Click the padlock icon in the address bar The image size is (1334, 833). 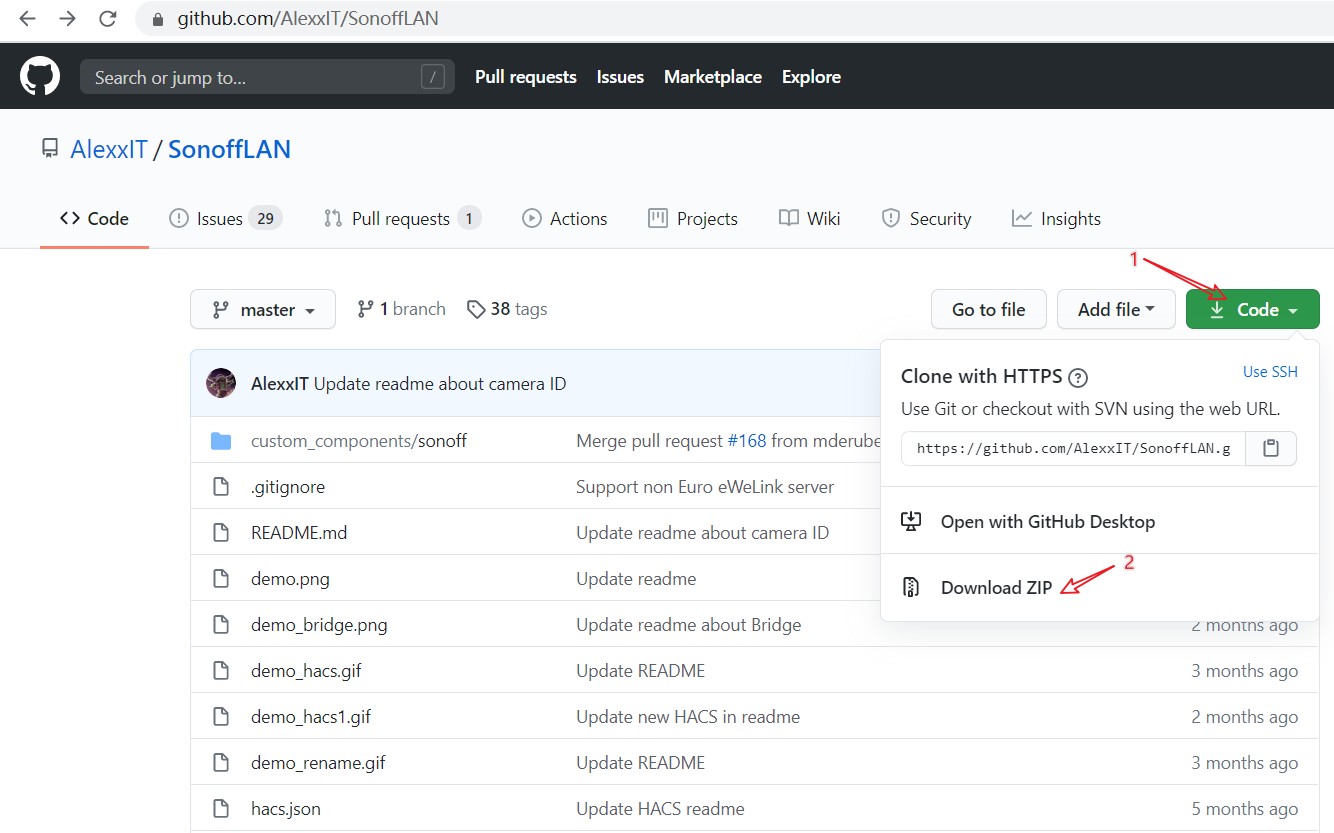pos(157,19)
